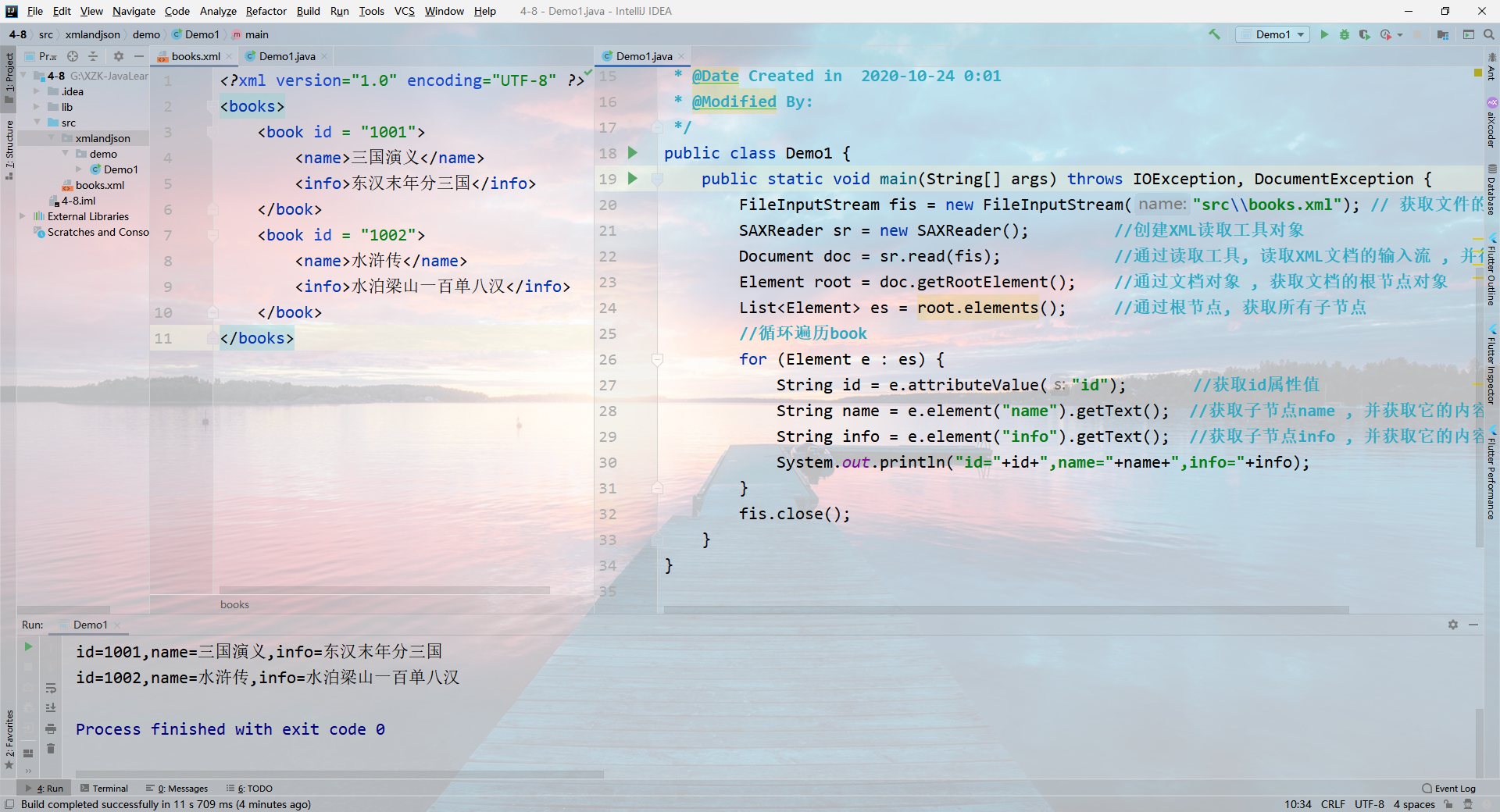The height and width of the screenshot is (812, 1500).
Task: Select books.xml in the project tree
Action: tap(100, 185)
